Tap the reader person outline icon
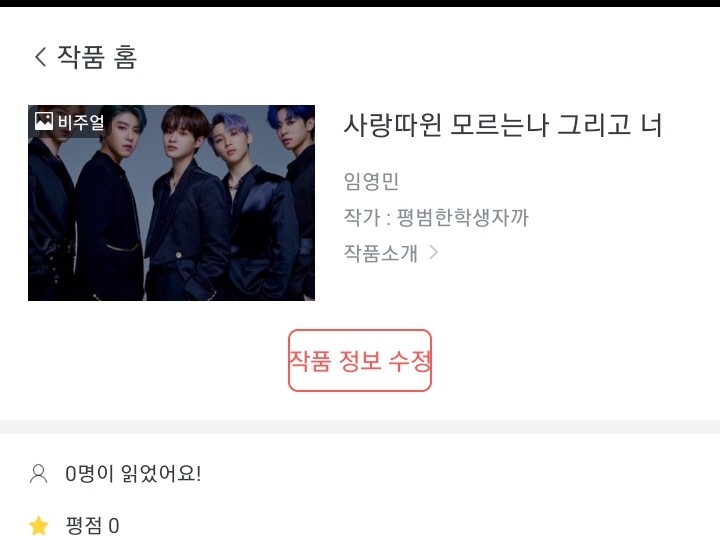 point(39,474)
